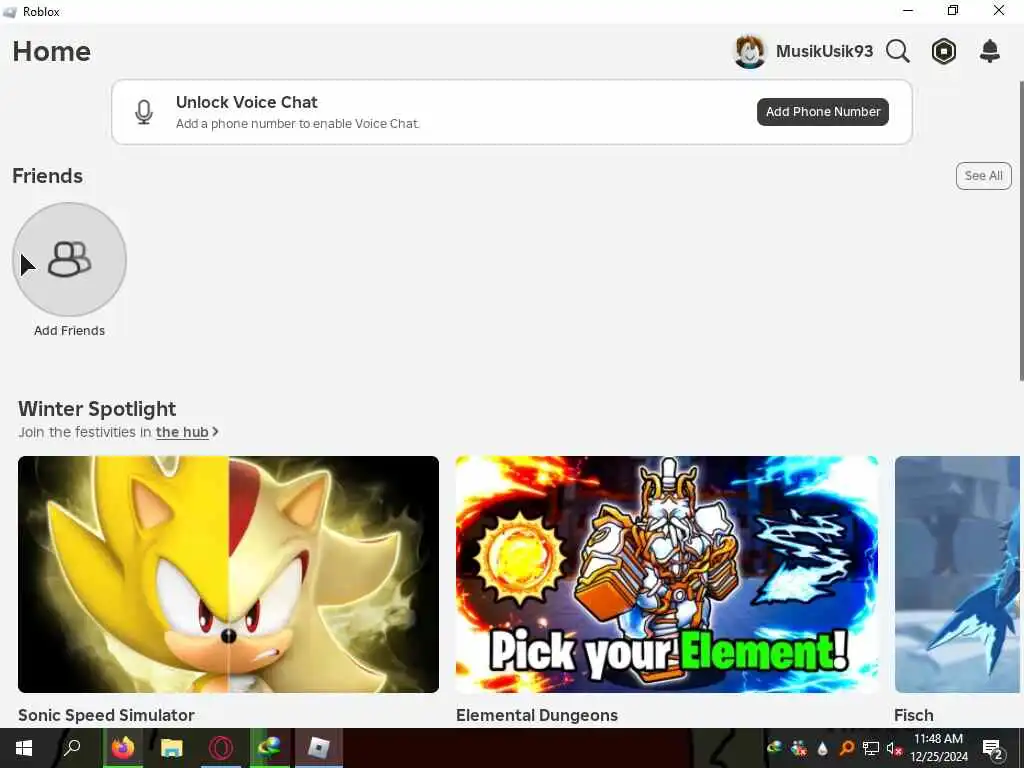Click the chevron after the hub
This screenshot has width=1024, height=768.
[215, 432]
